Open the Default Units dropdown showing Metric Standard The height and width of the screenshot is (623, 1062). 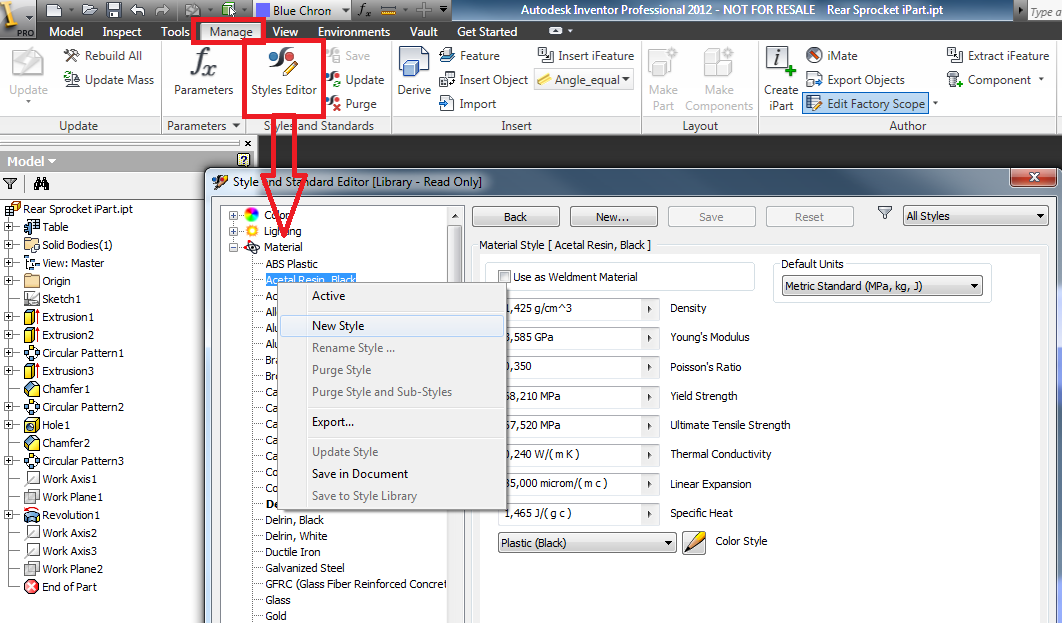(x=880, y=285)
